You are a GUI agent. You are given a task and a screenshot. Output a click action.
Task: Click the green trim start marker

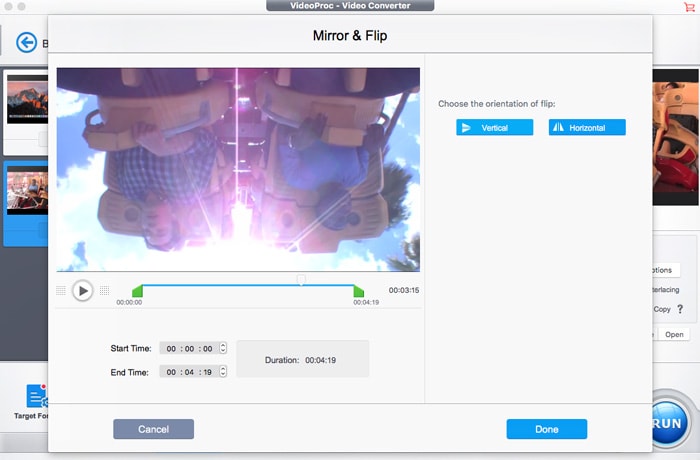point(137,291)
